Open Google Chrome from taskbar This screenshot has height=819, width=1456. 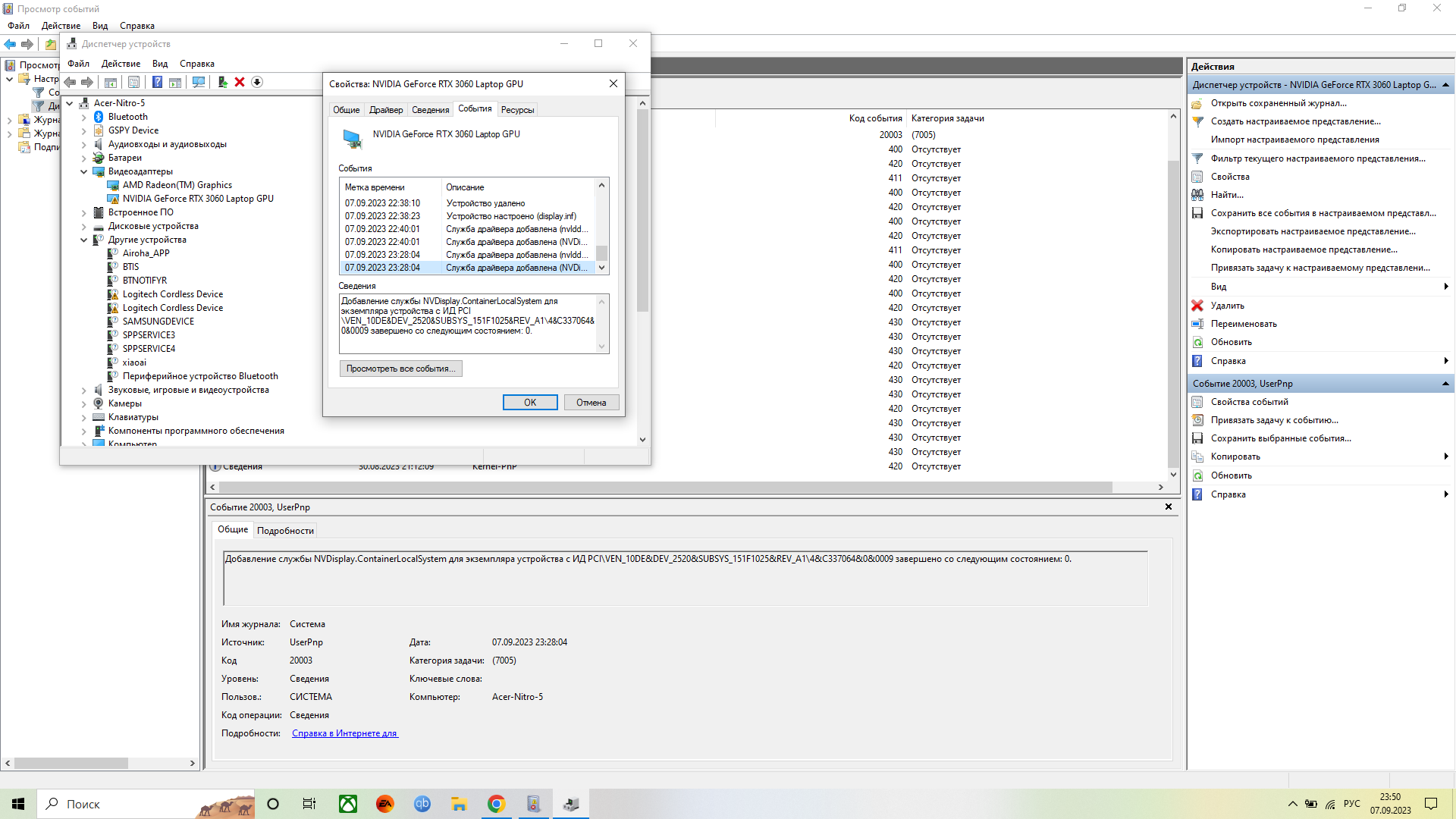pos(497,804)
